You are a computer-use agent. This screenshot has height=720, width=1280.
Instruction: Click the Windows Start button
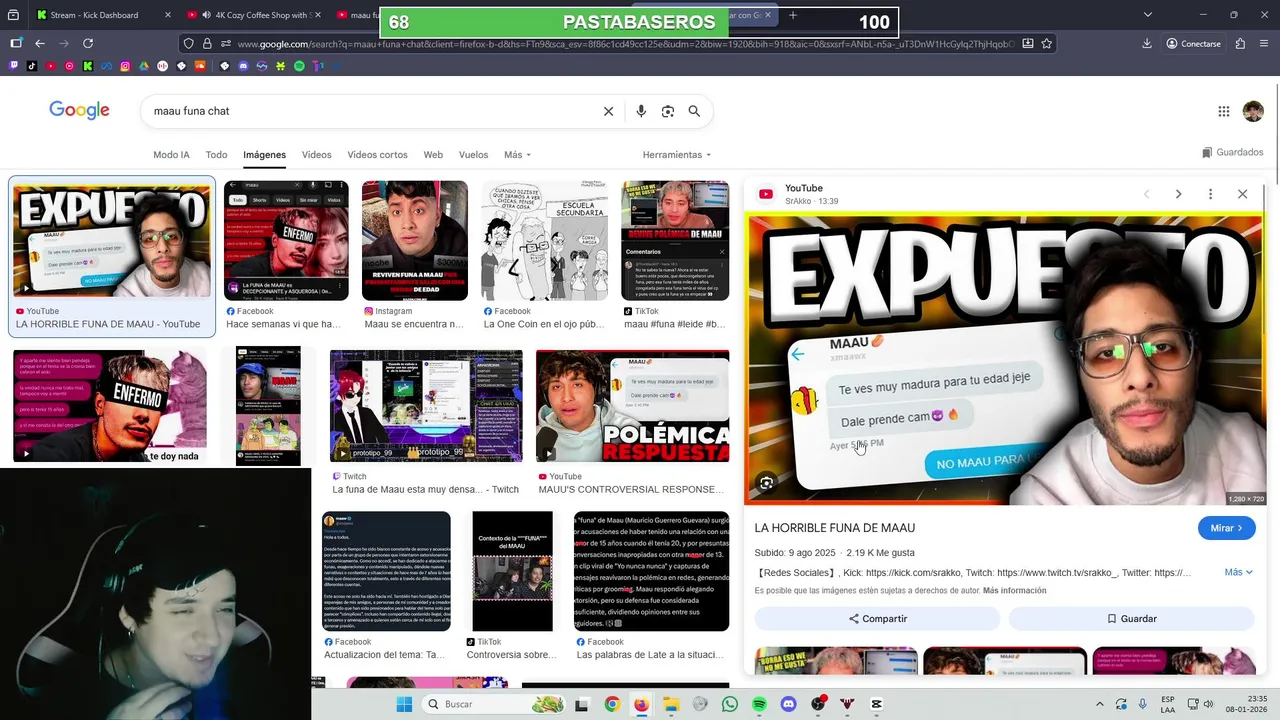tap(404, 704)
